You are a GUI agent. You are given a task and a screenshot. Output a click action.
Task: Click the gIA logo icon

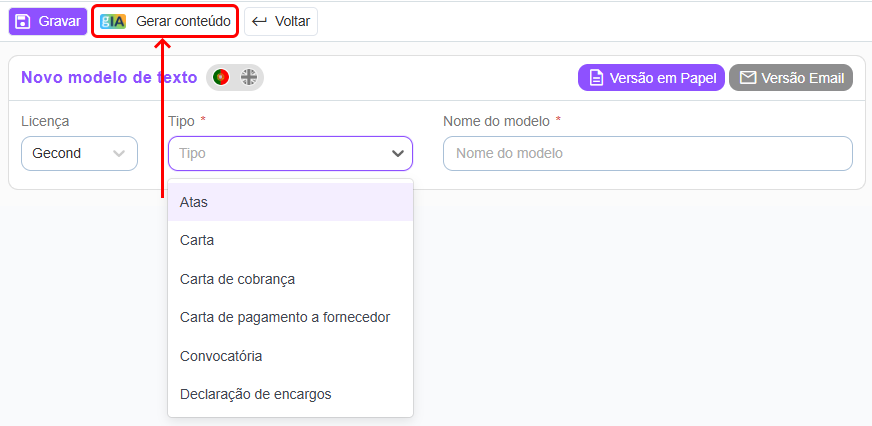coord(113,21)
